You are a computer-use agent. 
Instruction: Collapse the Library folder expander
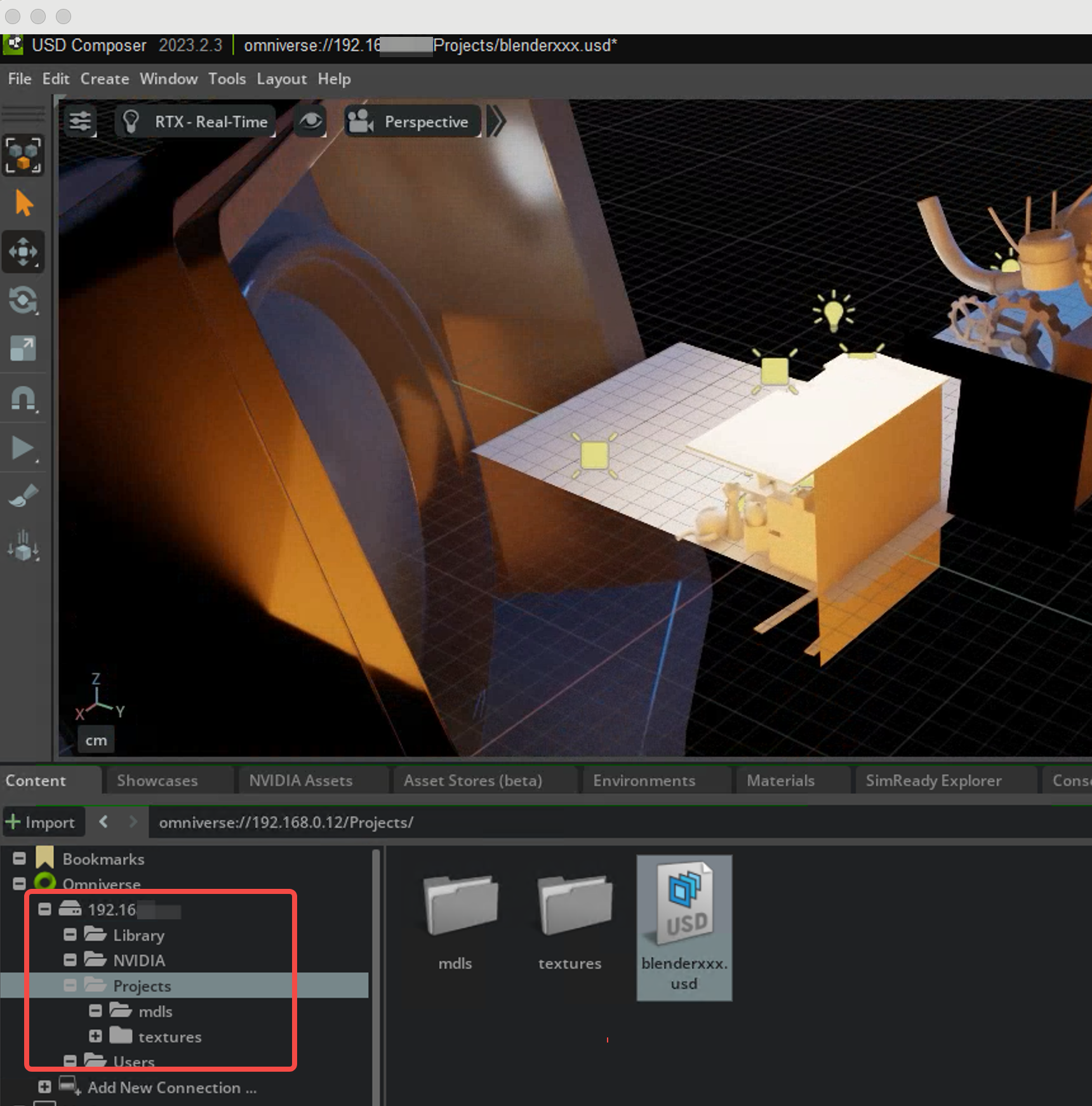[x=70, y=935]
